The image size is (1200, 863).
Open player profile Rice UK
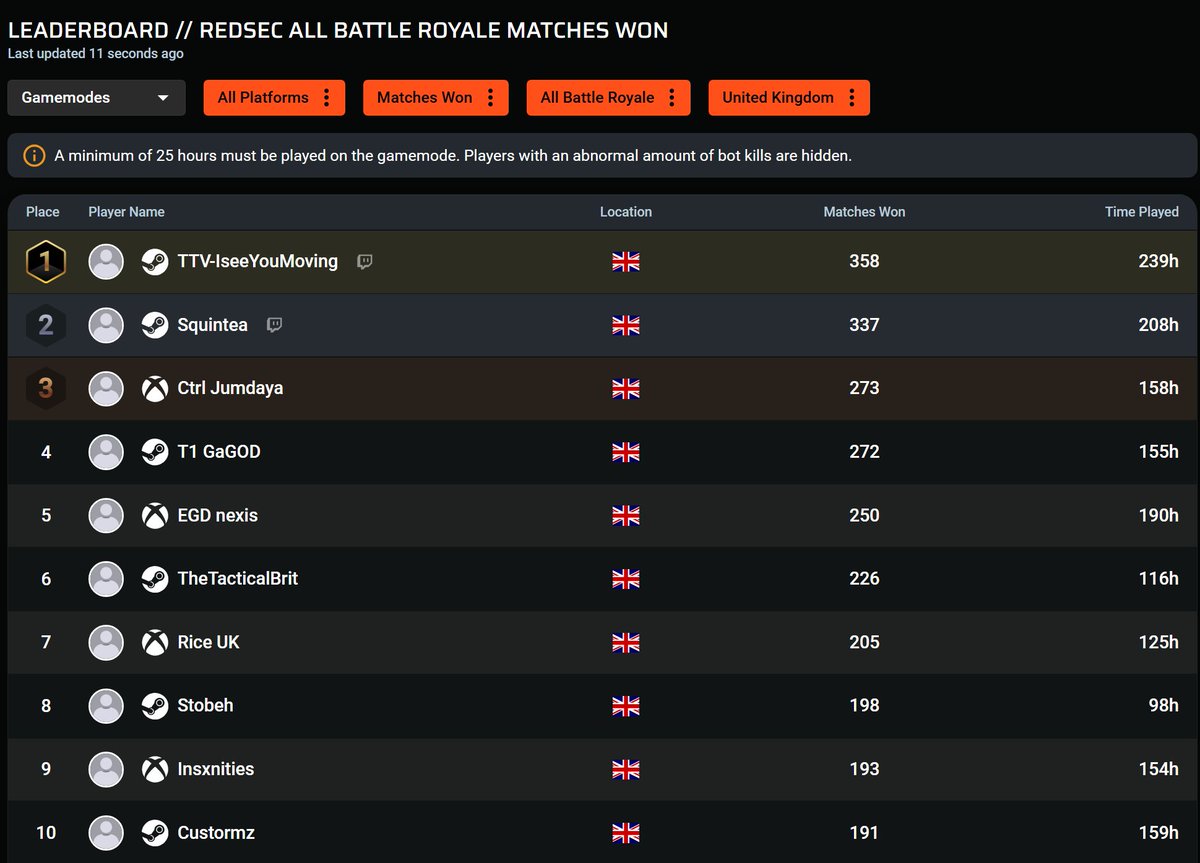[209, 642]
